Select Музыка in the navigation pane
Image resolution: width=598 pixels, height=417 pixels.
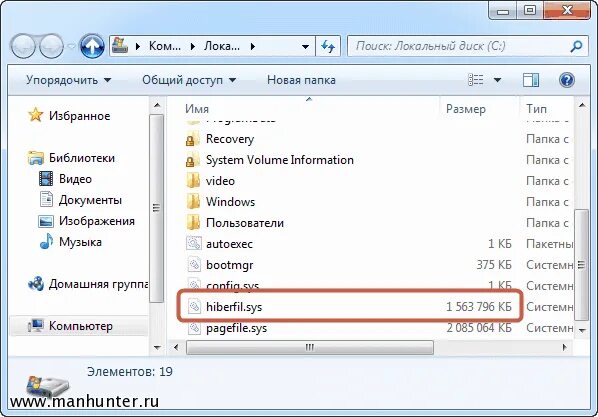point(80,242)
